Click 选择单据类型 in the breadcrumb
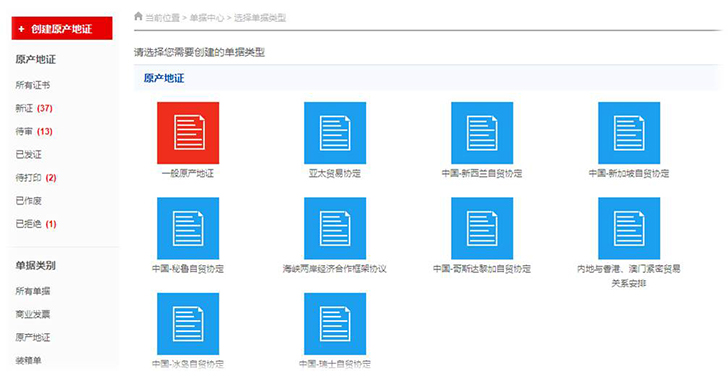This screenshot has width=728, height=376. tap(260, 18)
